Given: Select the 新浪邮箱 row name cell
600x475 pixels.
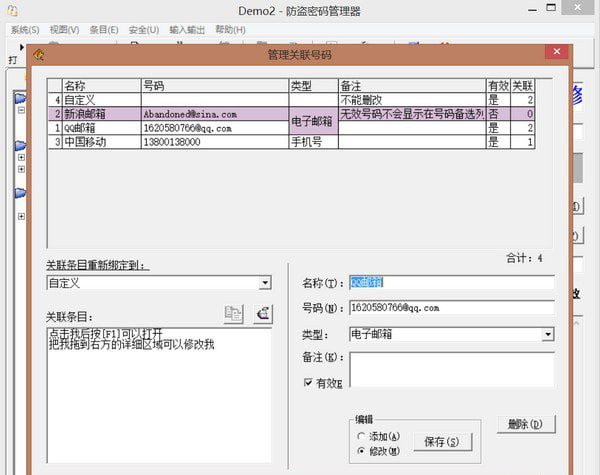Looking at the screenshot, I should pyautogui.click(x=101, y=114).
